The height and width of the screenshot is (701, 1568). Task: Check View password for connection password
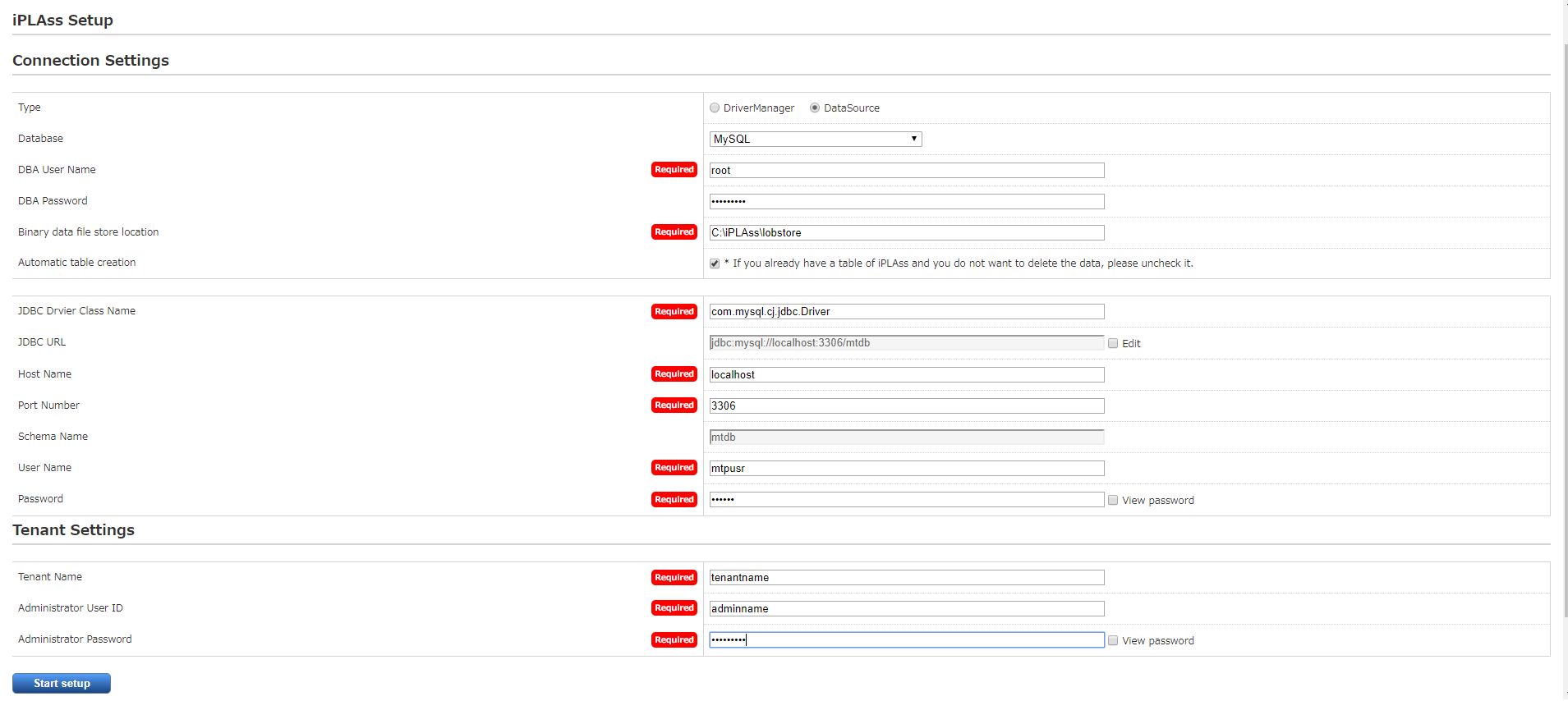coord(1113,501)
